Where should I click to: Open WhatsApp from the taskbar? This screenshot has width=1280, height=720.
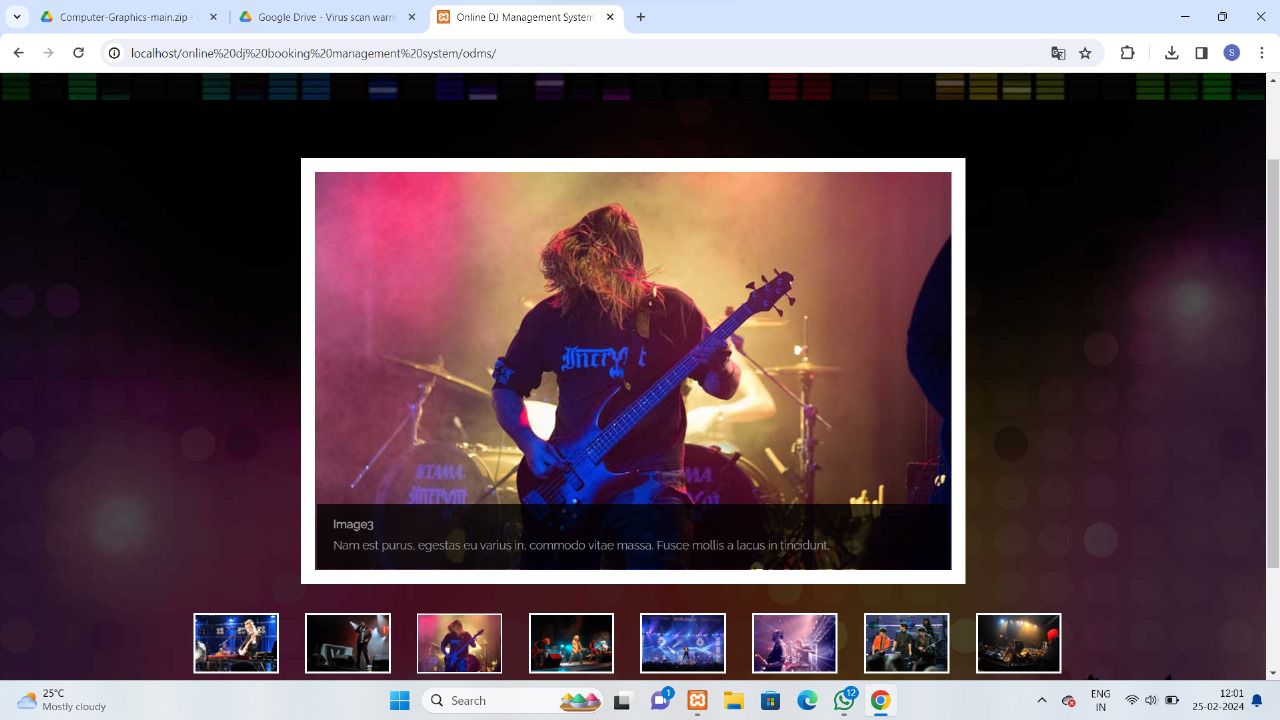pyautogui.click(x=844, y=701)
